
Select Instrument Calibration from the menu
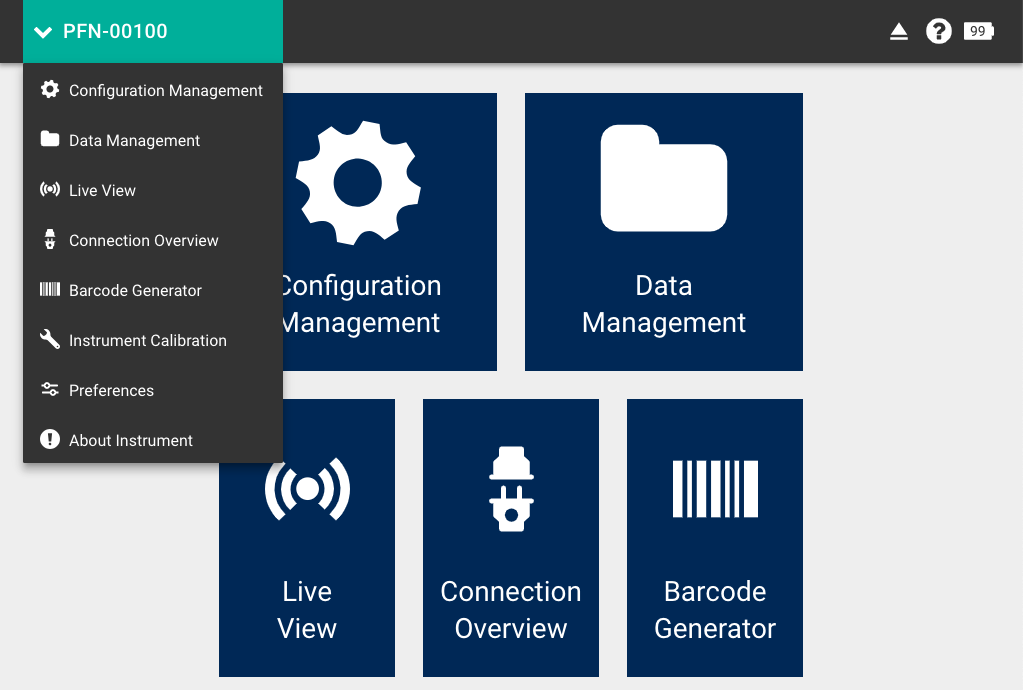(148, 340)
